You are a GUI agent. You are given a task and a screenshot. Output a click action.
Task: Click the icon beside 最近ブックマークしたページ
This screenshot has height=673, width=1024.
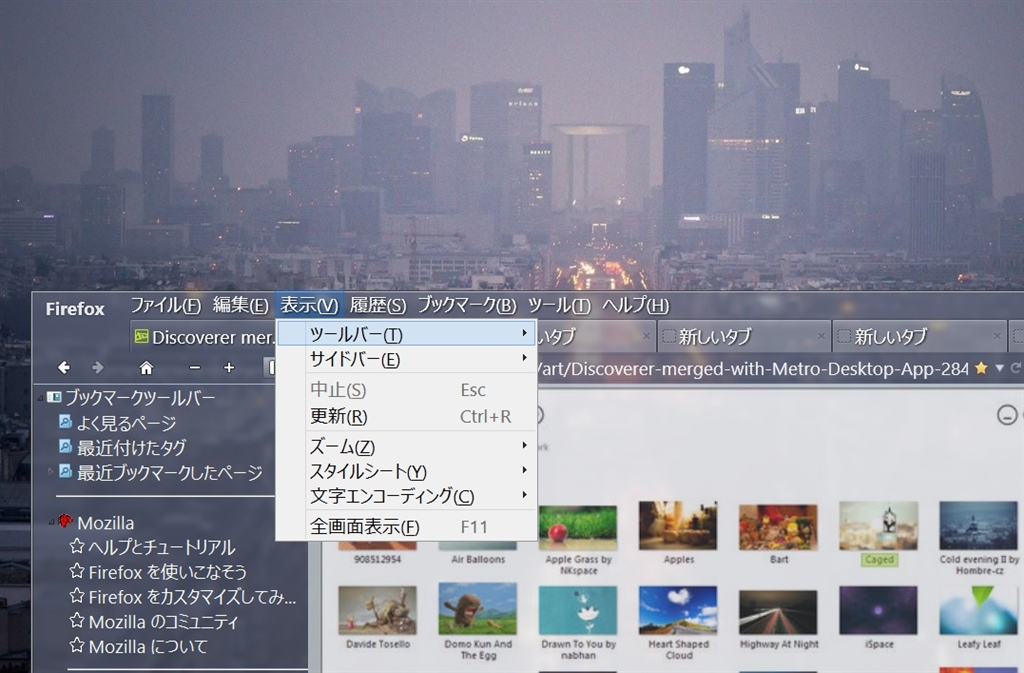[x=65, y=471]
